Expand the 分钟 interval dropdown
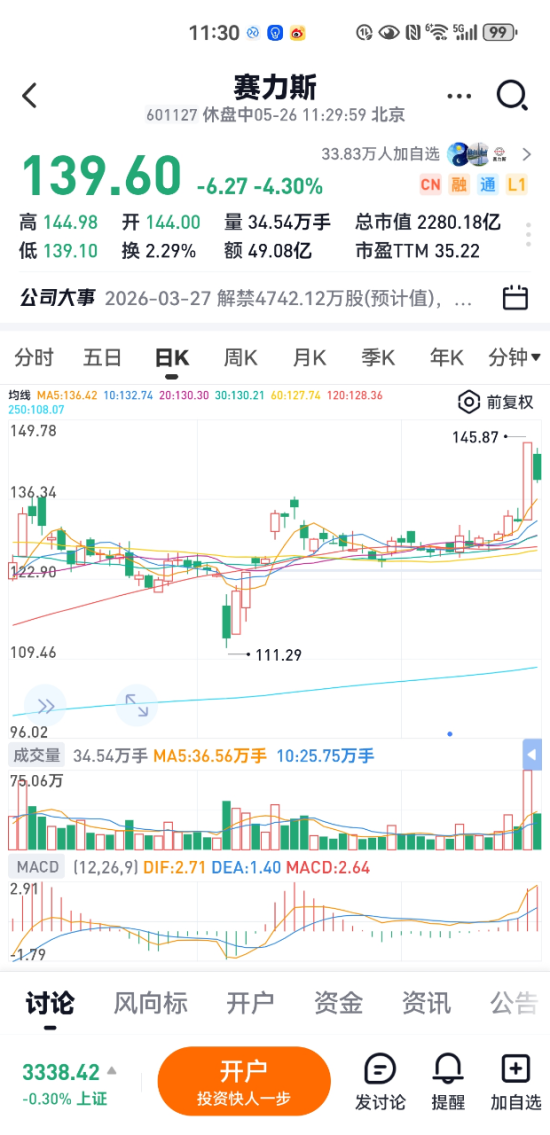This screenshot has height=1135, width=550. pyautogui.click(x=515, y=357)
